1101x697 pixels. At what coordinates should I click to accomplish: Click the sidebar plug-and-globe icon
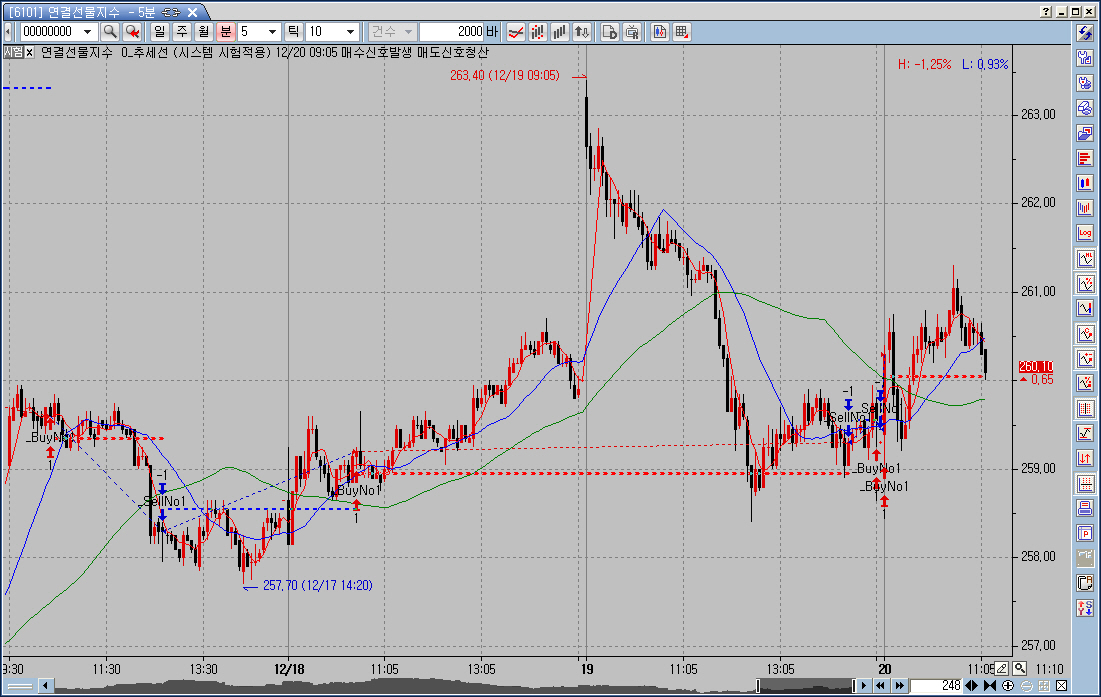(1085, 83)
